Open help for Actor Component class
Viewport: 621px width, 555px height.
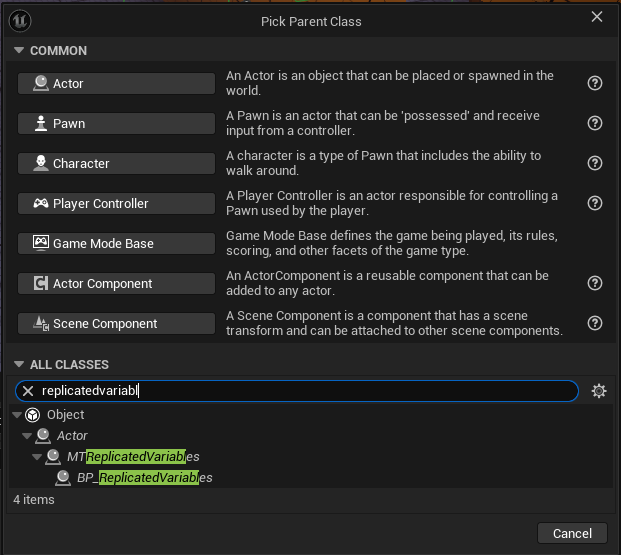tap(594, 283)
